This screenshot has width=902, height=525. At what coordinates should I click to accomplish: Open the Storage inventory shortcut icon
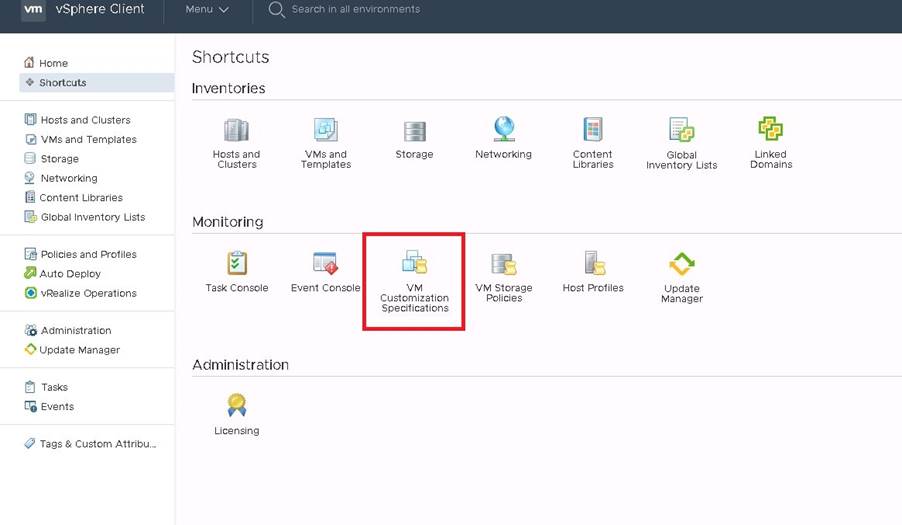pos(414,131)
